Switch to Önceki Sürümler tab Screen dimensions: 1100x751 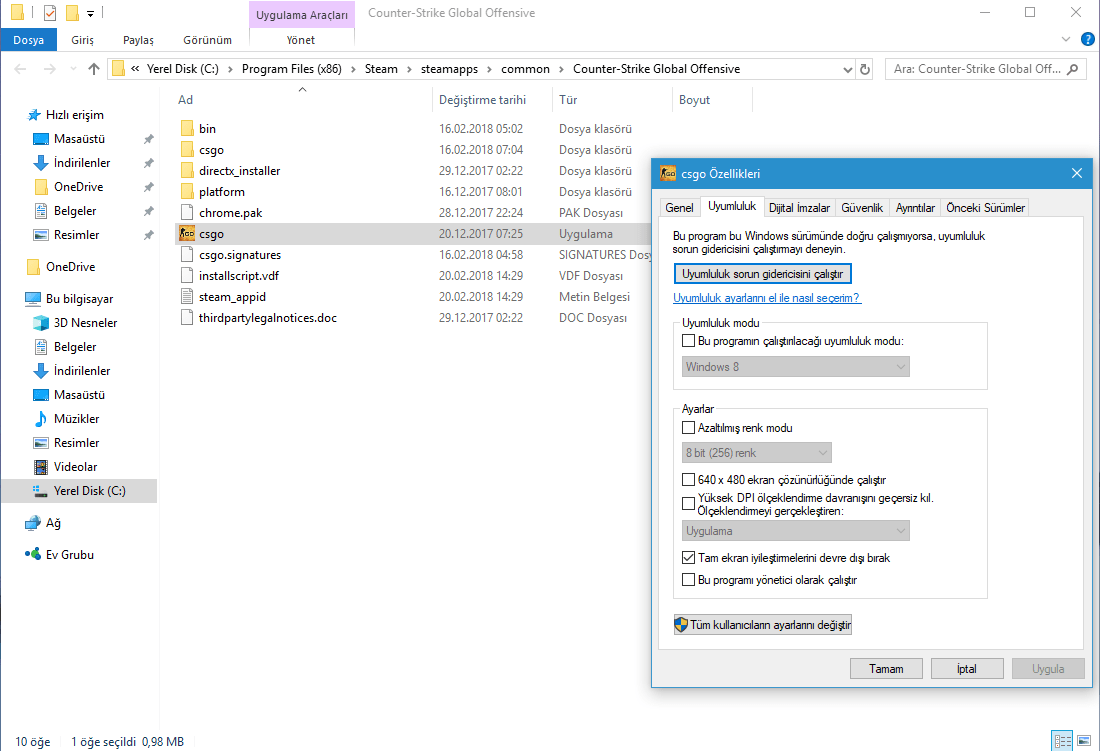[x=985, y=208]
